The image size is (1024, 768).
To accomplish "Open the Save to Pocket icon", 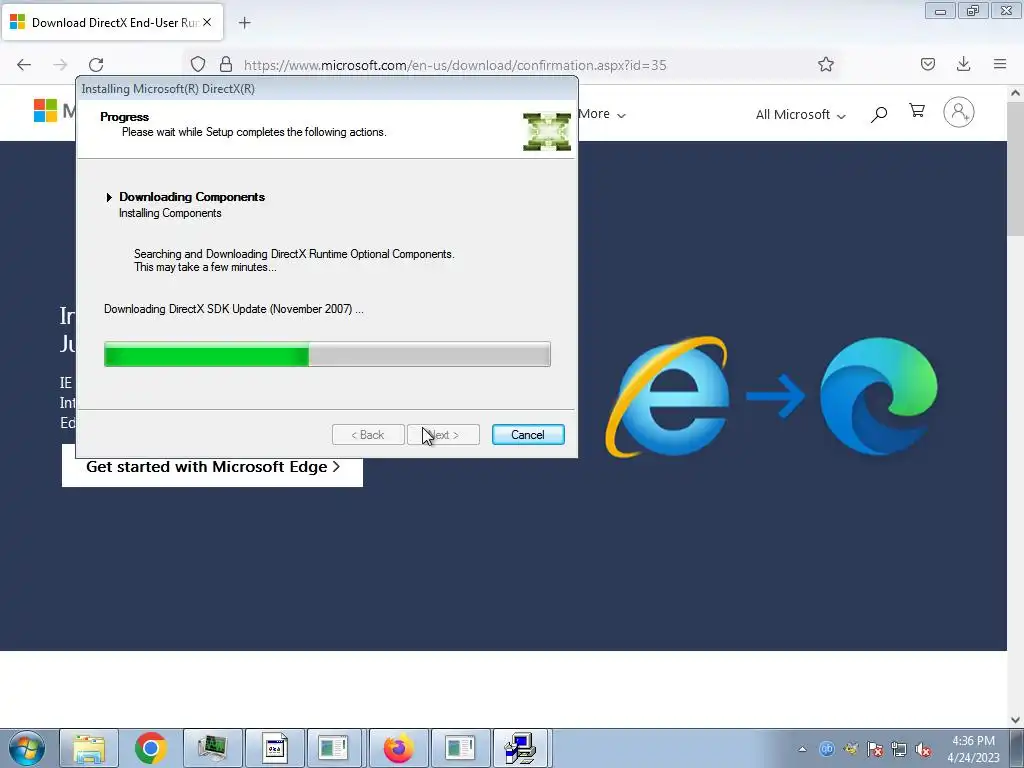I will pyautogui.click(x=927, y=64).
